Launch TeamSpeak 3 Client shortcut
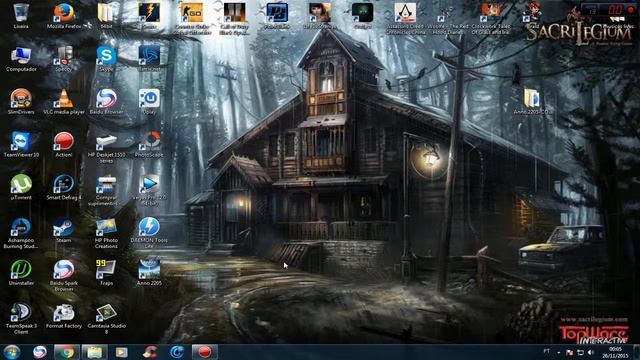Image resolution: width=640 pixels, height=360 pixels. [21, 318]
